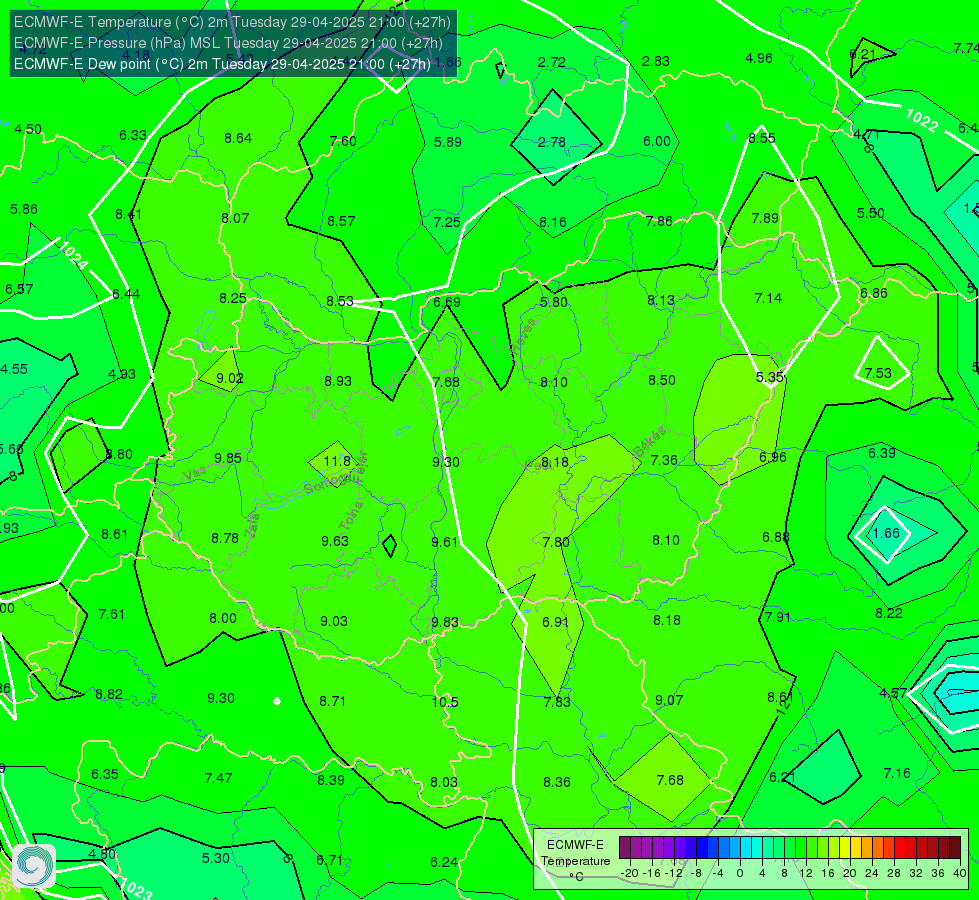Image resolution: width=979 pixels, height=900 pixels.
Task: Click the 9.63 temperature value
Action: pos(335,541)
